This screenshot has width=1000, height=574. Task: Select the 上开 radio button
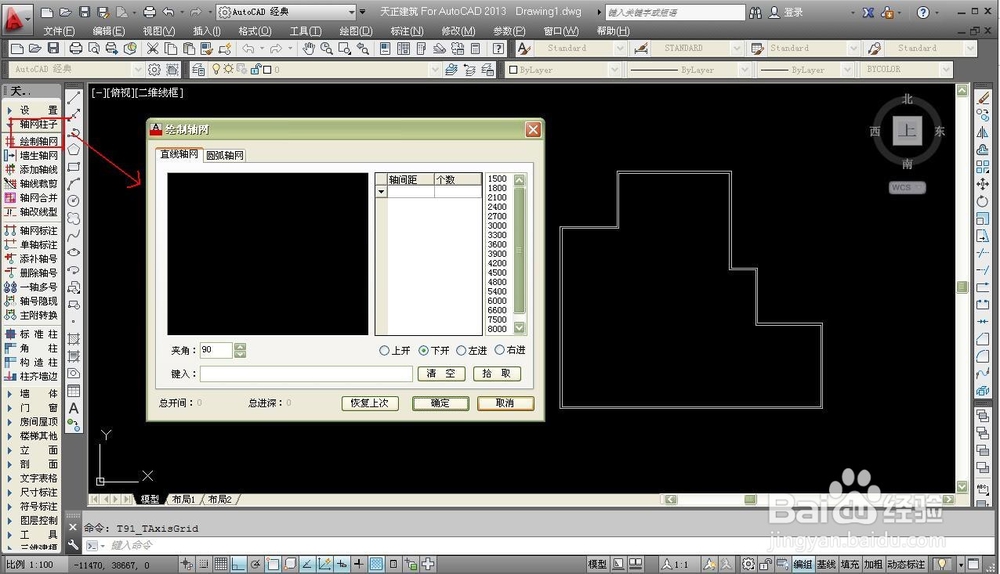(385, 350)
